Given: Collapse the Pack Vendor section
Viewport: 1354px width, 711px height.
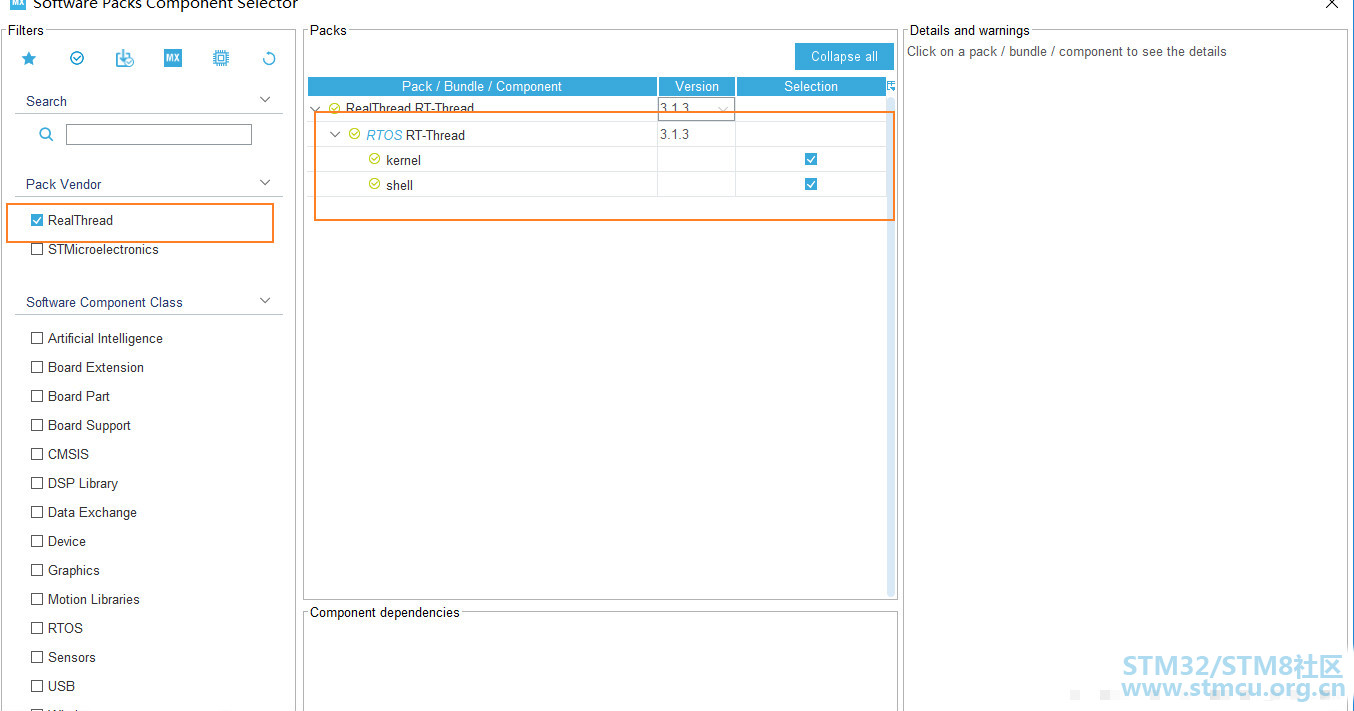Looking at the screenshot, I should point(265,183).
